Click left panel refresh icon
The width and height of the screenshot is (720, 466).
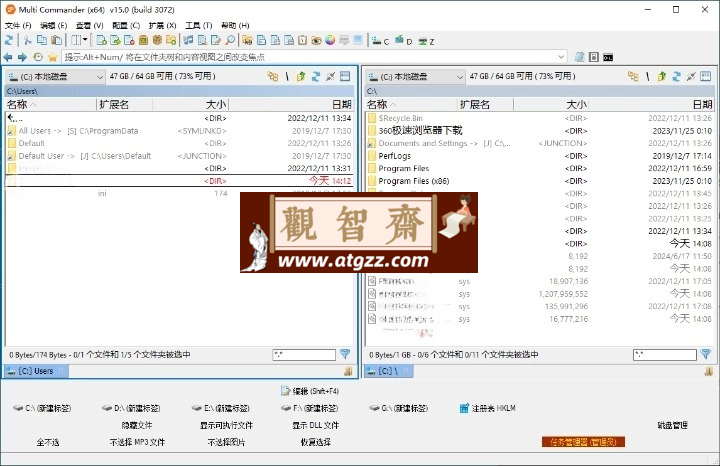(x=315, y=77)
